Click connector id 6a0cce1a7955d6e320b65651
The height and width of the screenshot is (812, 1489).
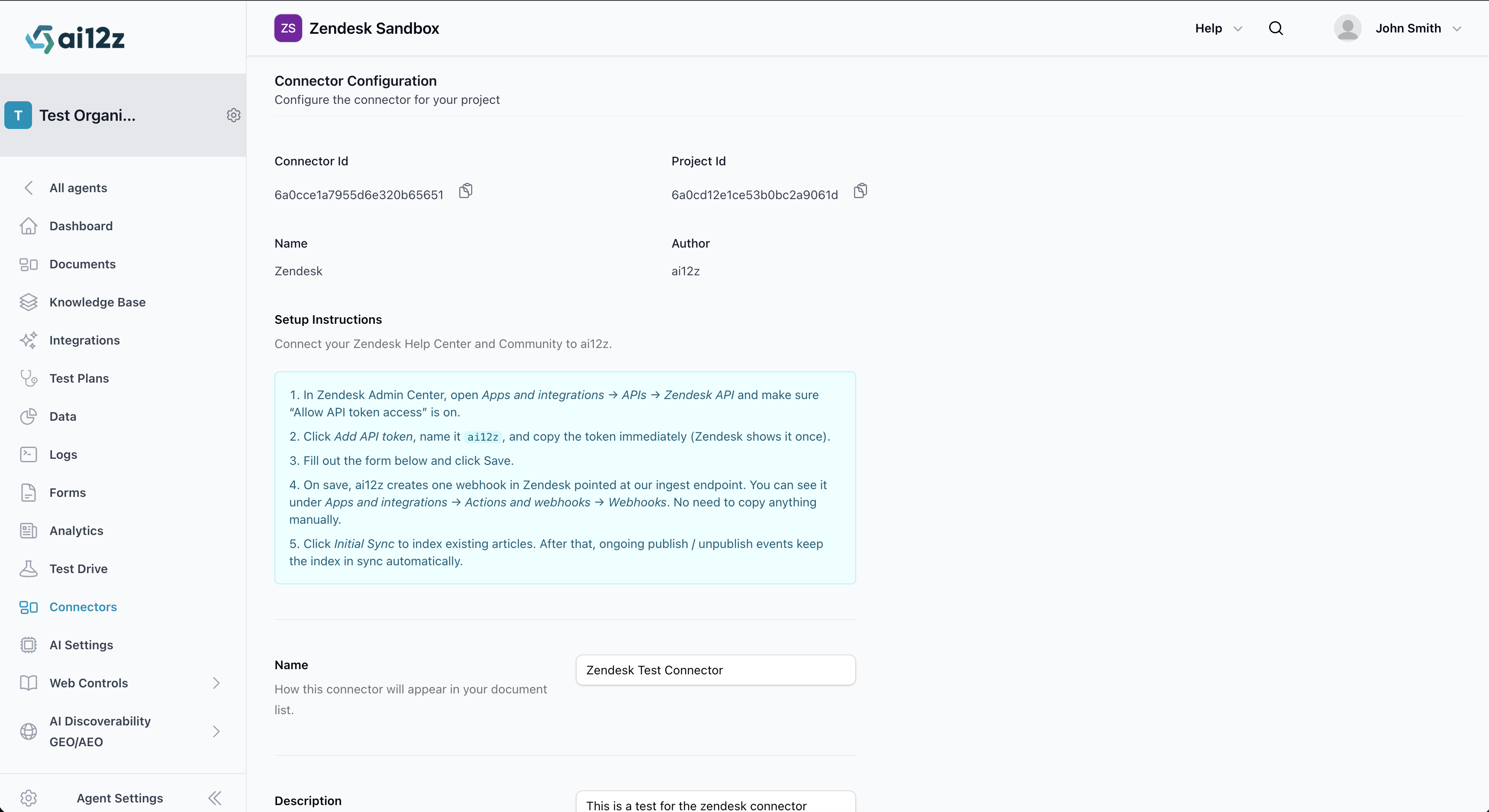click(359, 195)
